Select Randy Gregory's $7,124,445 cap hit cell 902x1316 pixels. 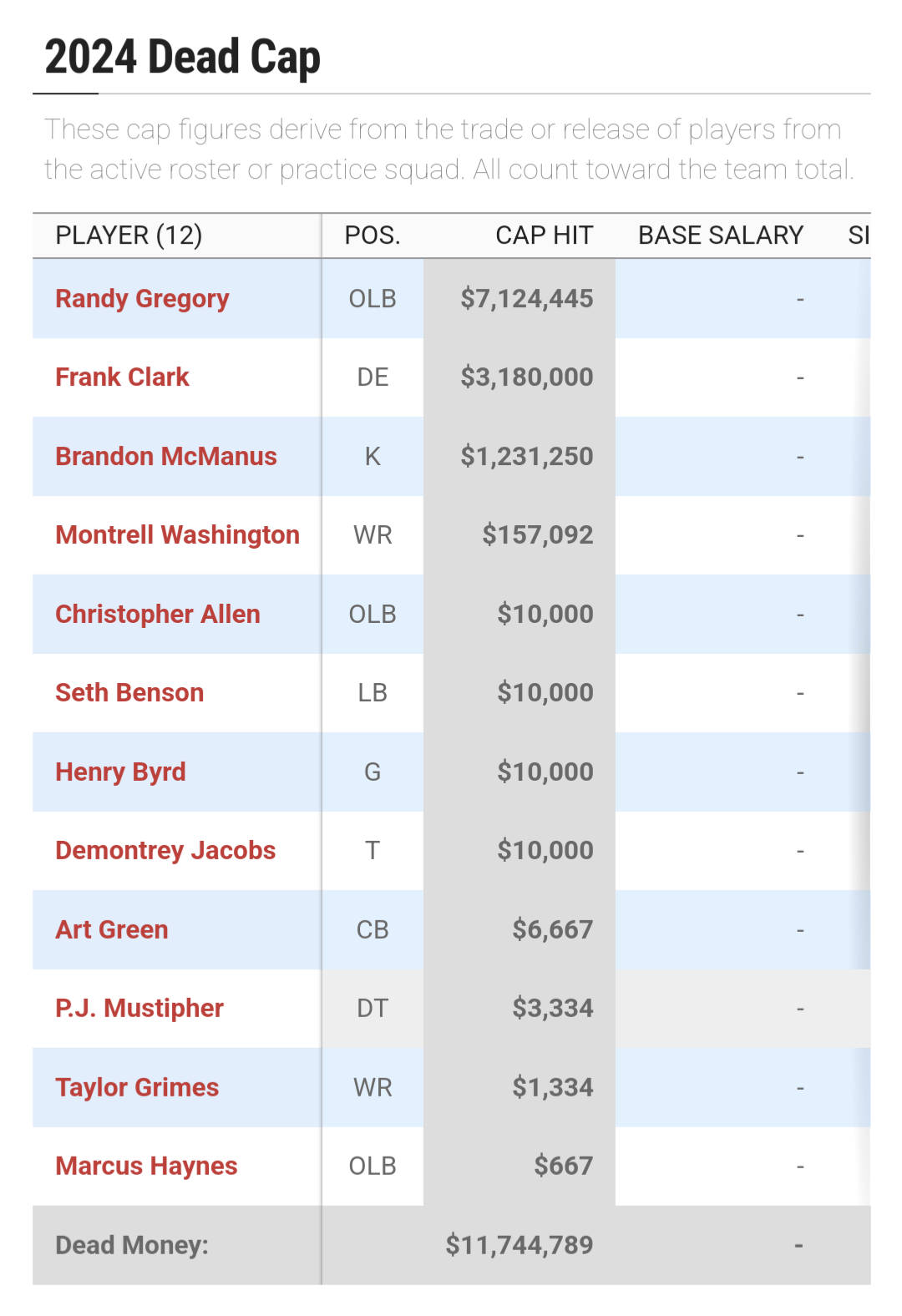click(x=526, y=299)
